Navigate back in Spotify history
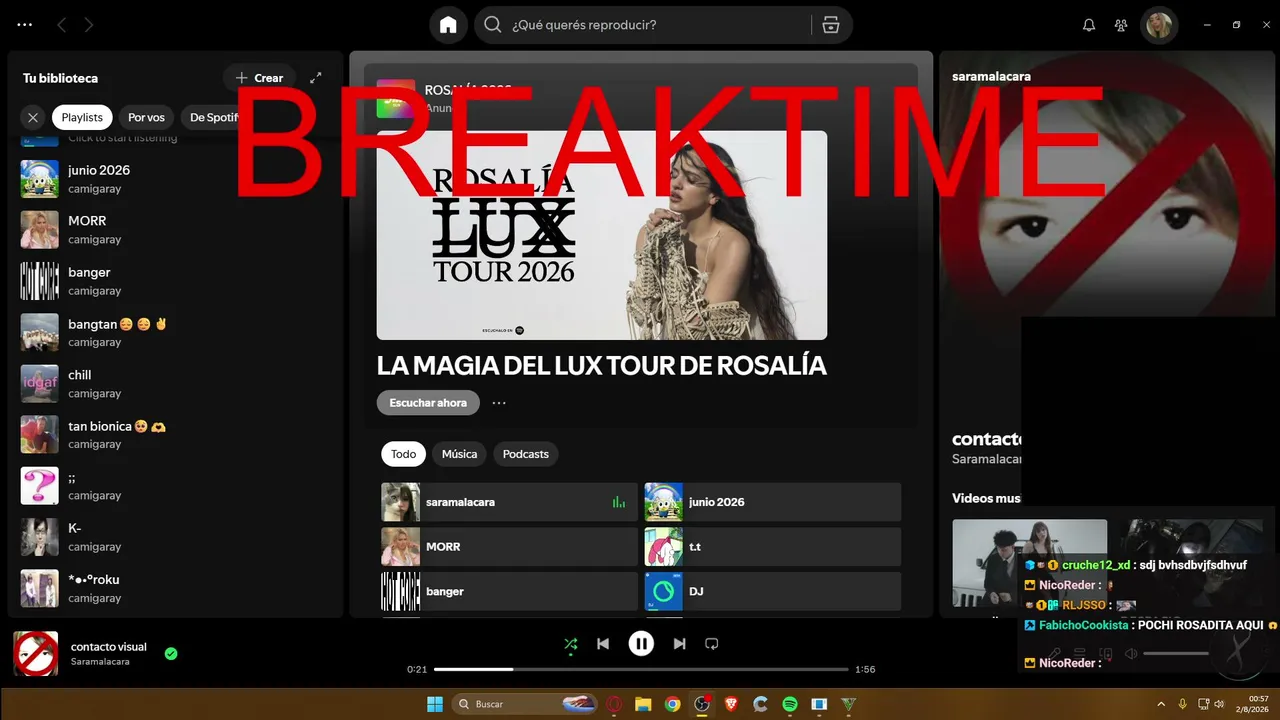The image size is (1280, 720). tap(62, 25)
